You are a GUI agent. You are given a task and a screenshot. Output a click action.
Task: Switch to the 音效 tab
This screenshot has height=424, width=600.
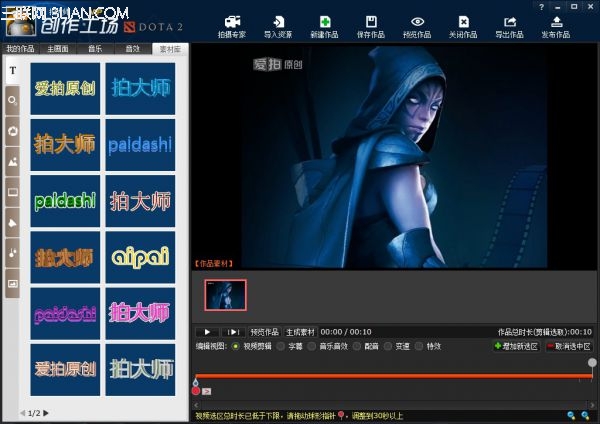132,49
